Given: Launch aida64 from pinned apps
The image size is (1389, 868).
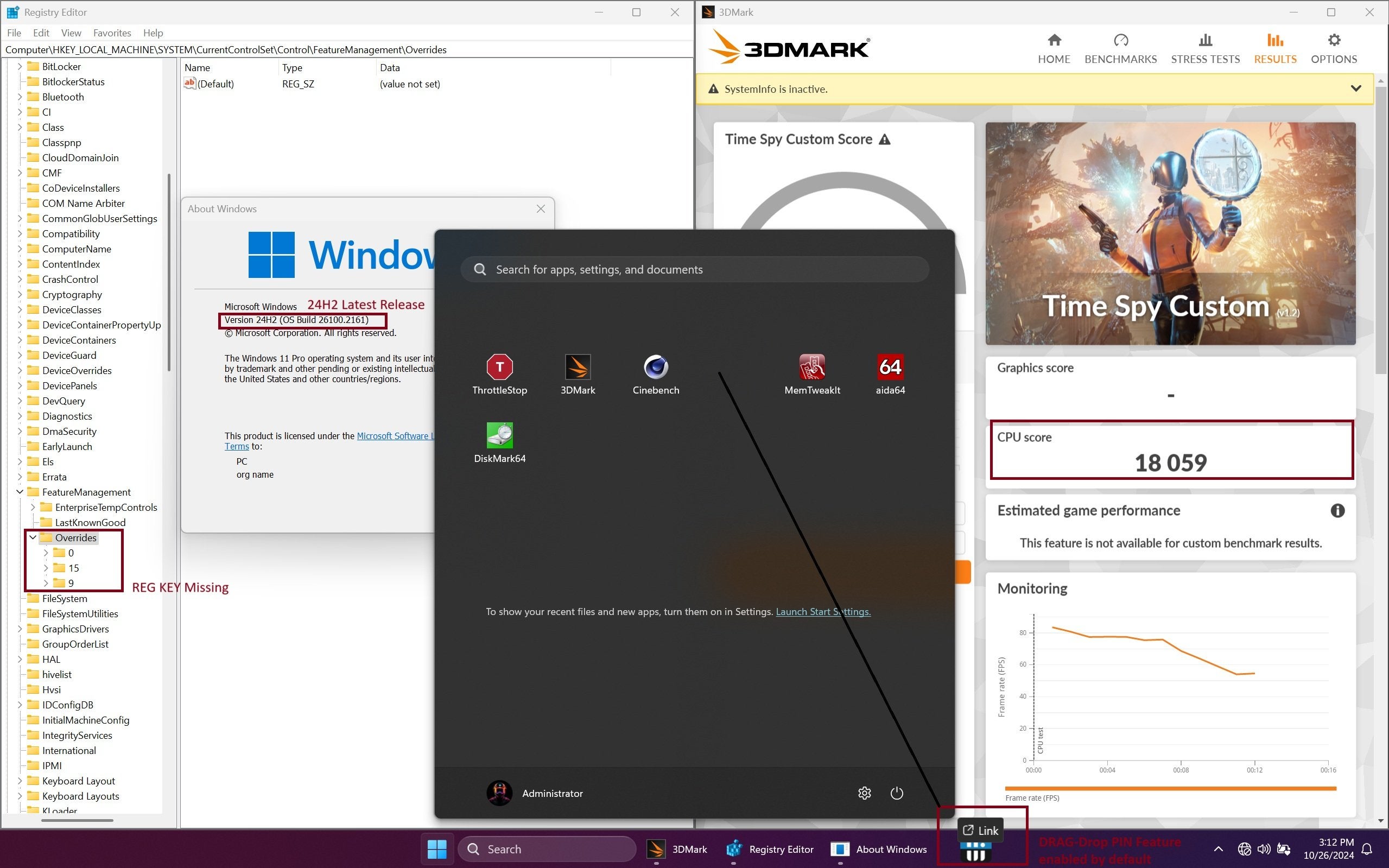Looking at the screenshot, I should [x=890, y=368].
